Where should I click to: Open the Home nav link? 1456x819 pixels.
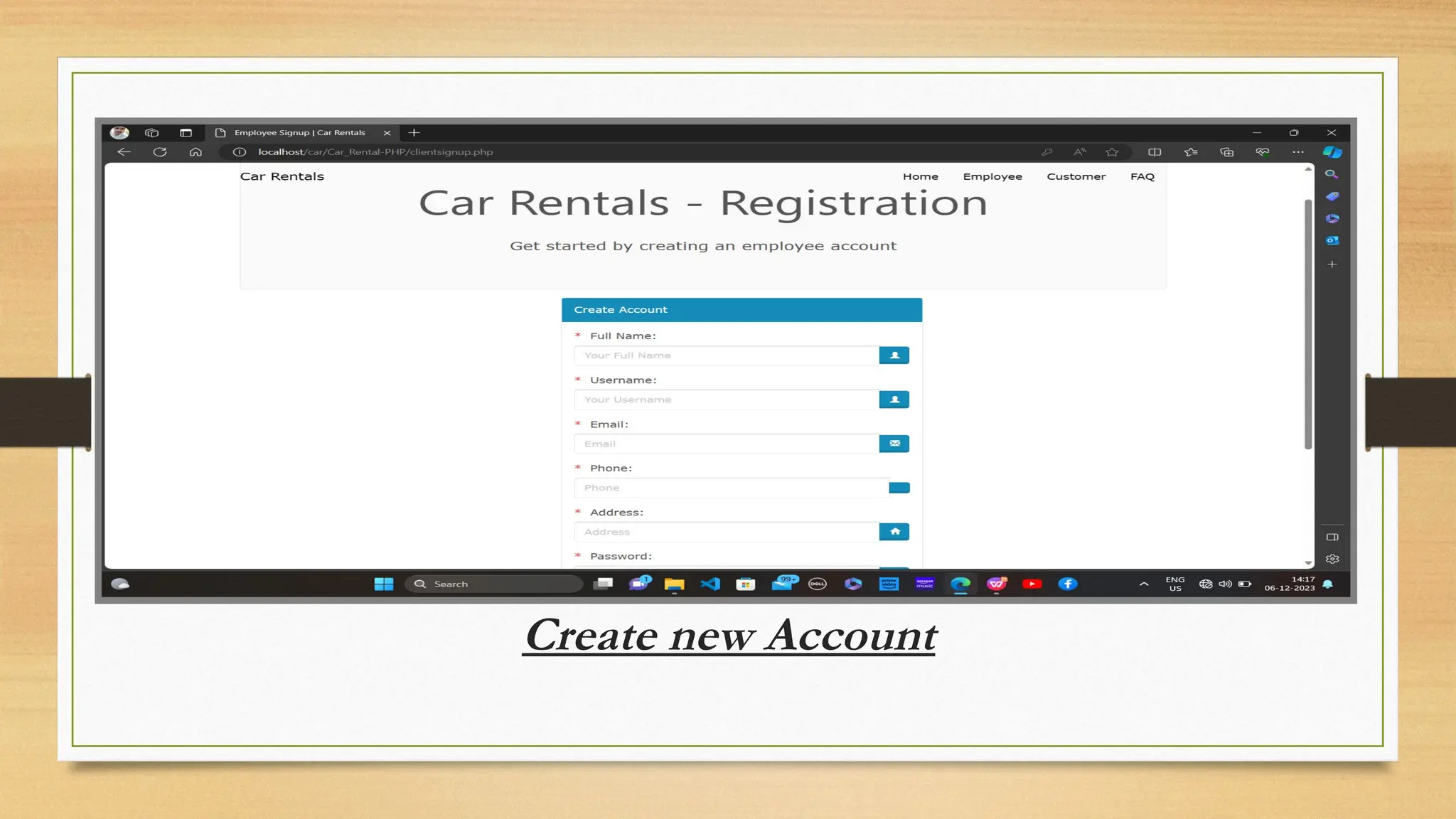[921, 177]
